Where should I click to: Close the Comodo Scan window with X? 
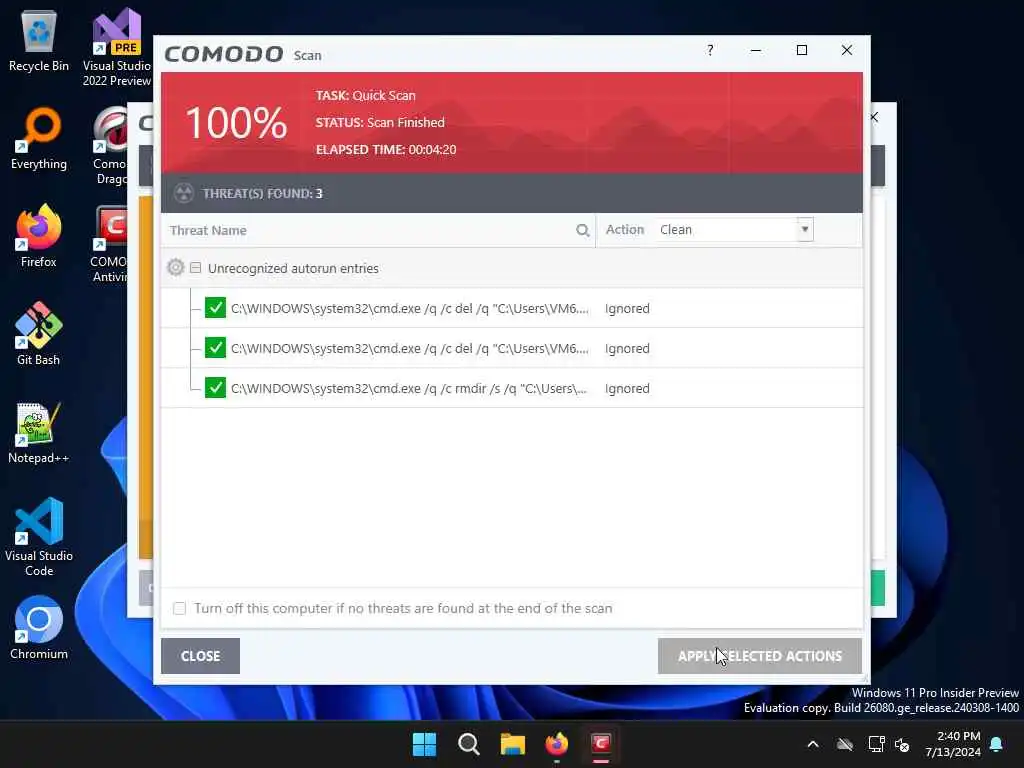pos(847,50)
